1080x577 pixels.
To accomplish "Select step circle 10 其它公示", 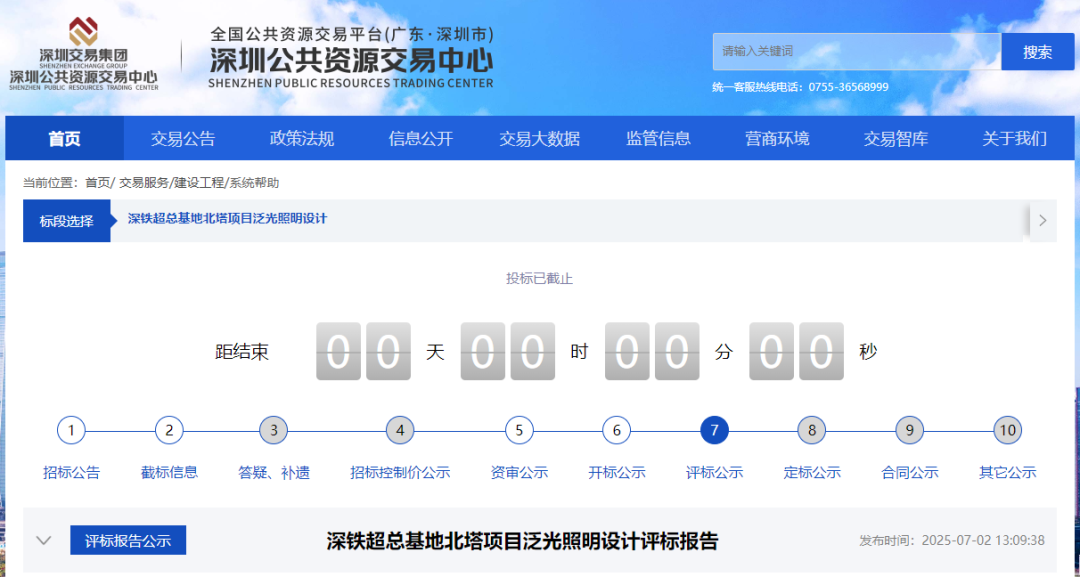I will tap(1008, 430).
